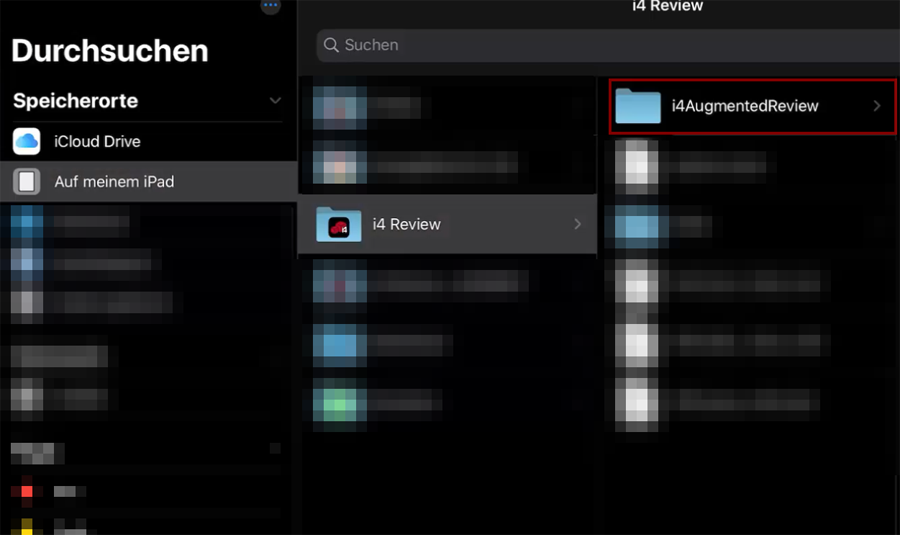Open the more options ellipsis button
This screenshot has width=900, height=535.
(270, 5)
